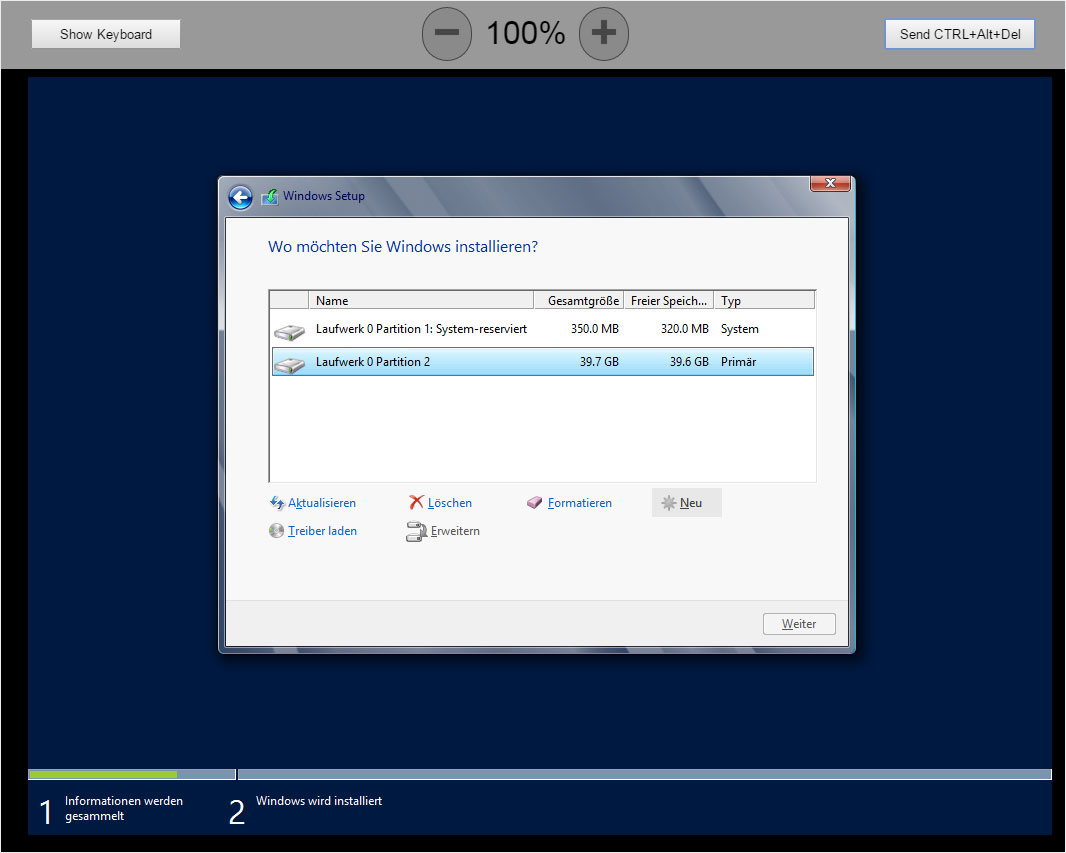Click the 320.0 MB free space cell

pos(685,329)
